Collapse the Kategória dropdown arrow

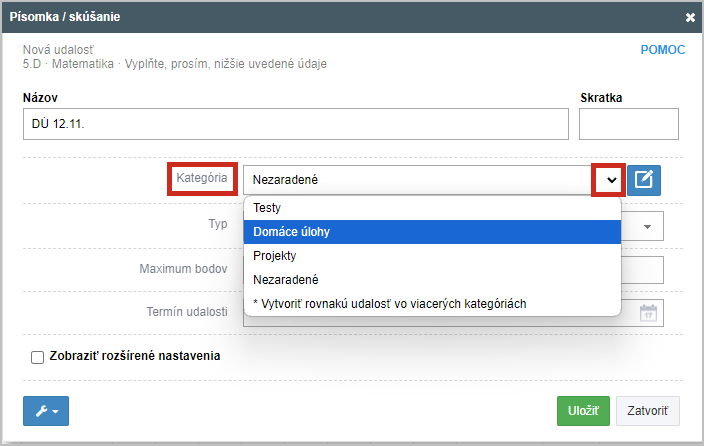(x=611, y=180)
